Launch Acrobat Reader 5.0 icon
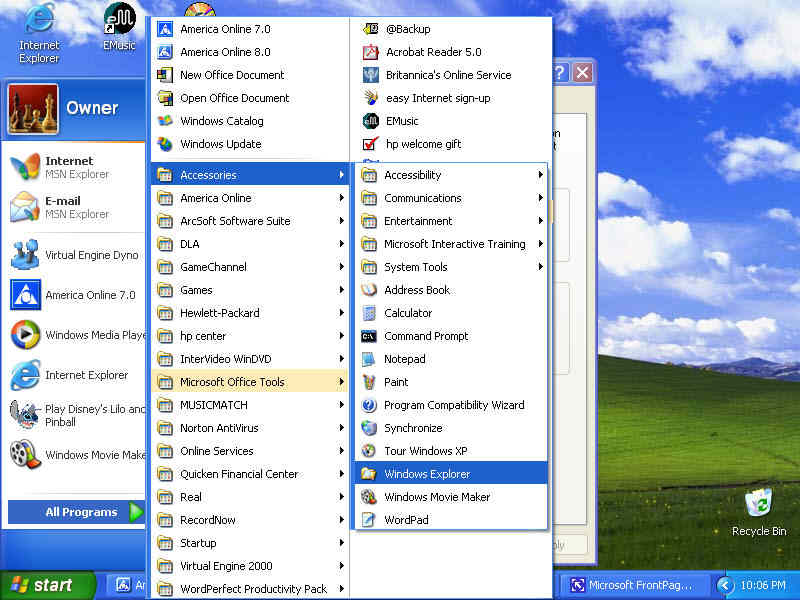Image resolution: width=800 pixels, height=600 pixels. click(x=370, y=52)
